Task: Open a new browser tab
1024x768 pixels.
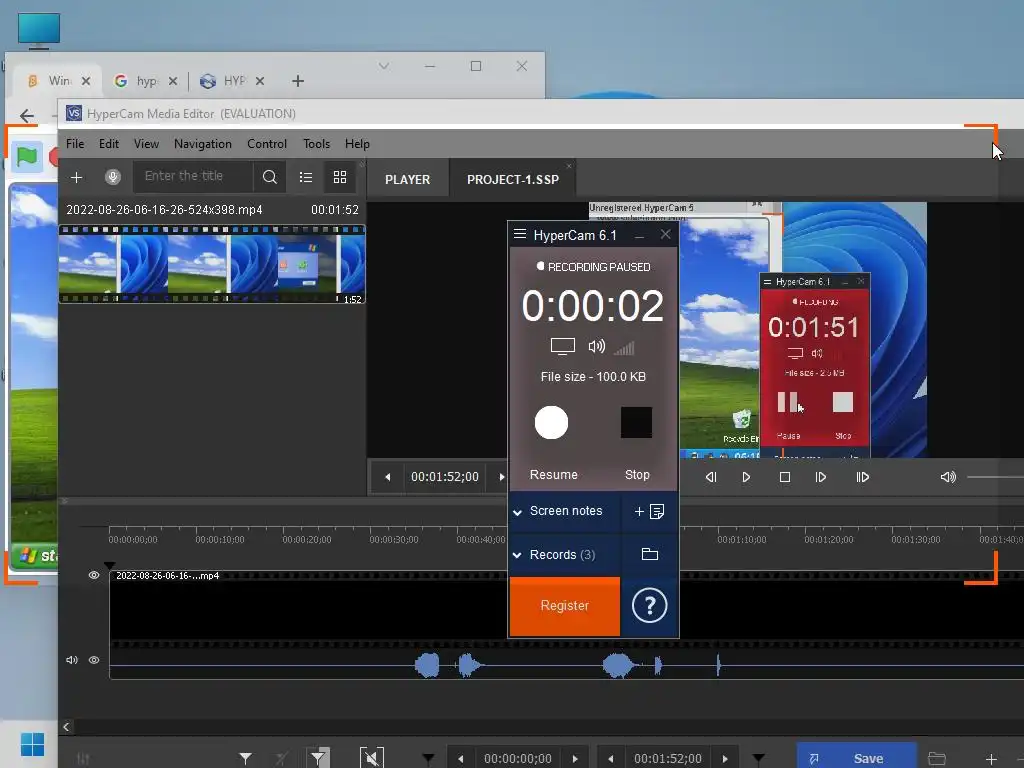Action: pyautogui.click(x=298, y=81)
